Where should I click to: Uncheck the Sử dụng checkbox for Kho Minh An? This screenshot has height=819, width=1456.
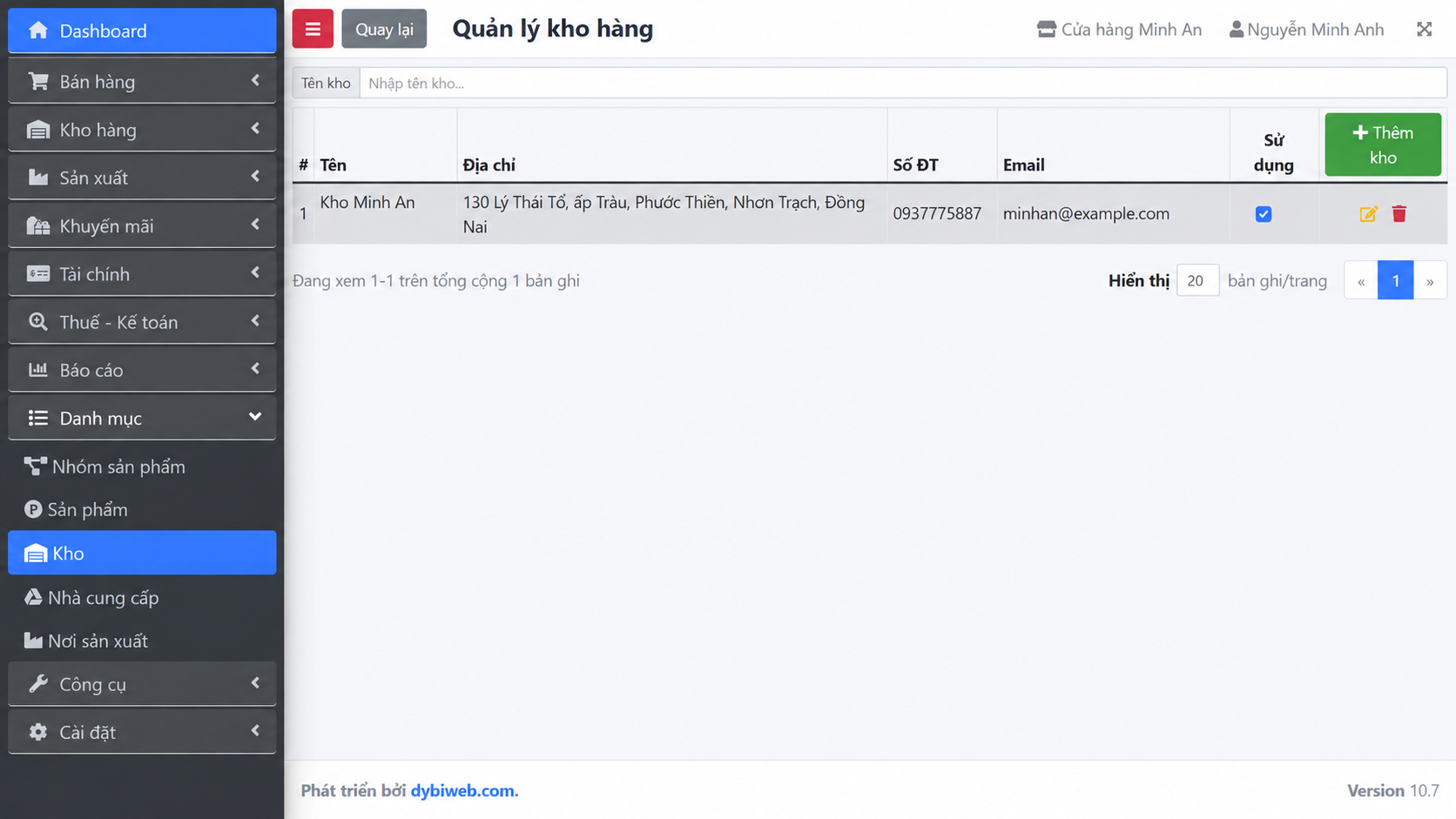pos(1264,214)
